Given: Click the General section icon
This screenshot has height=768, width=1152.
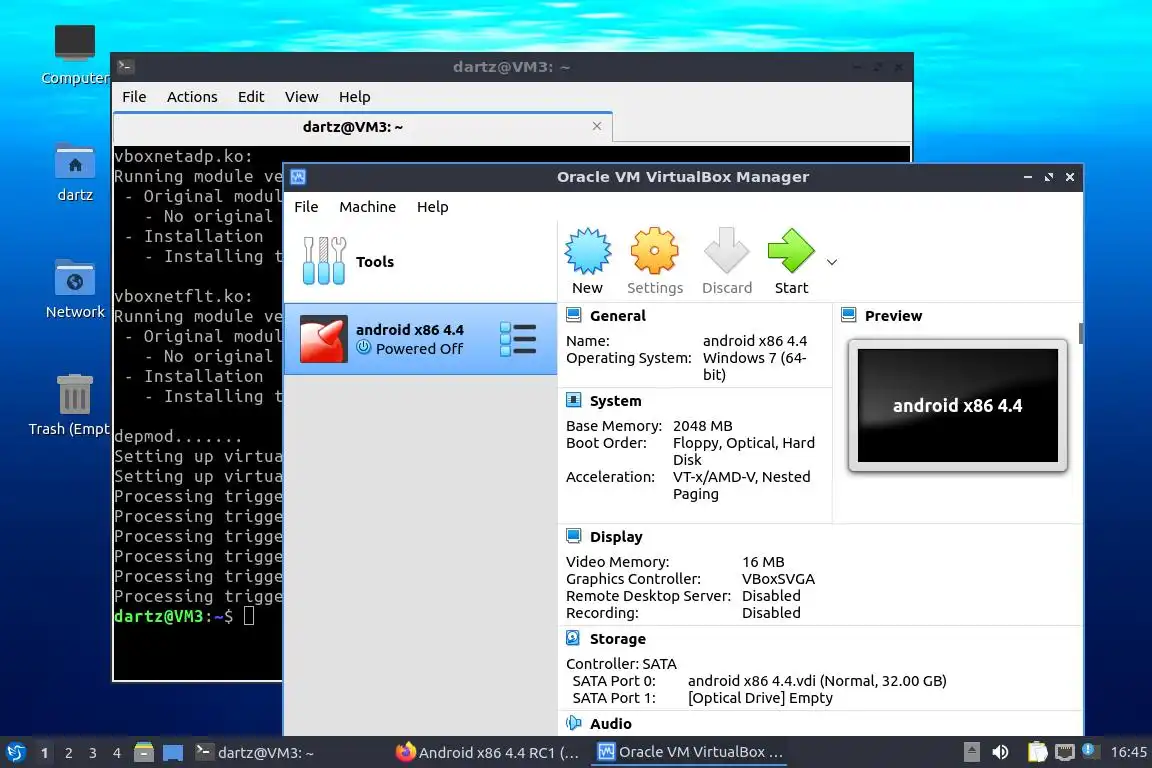Looking at the screenshot, I should 574,315.
